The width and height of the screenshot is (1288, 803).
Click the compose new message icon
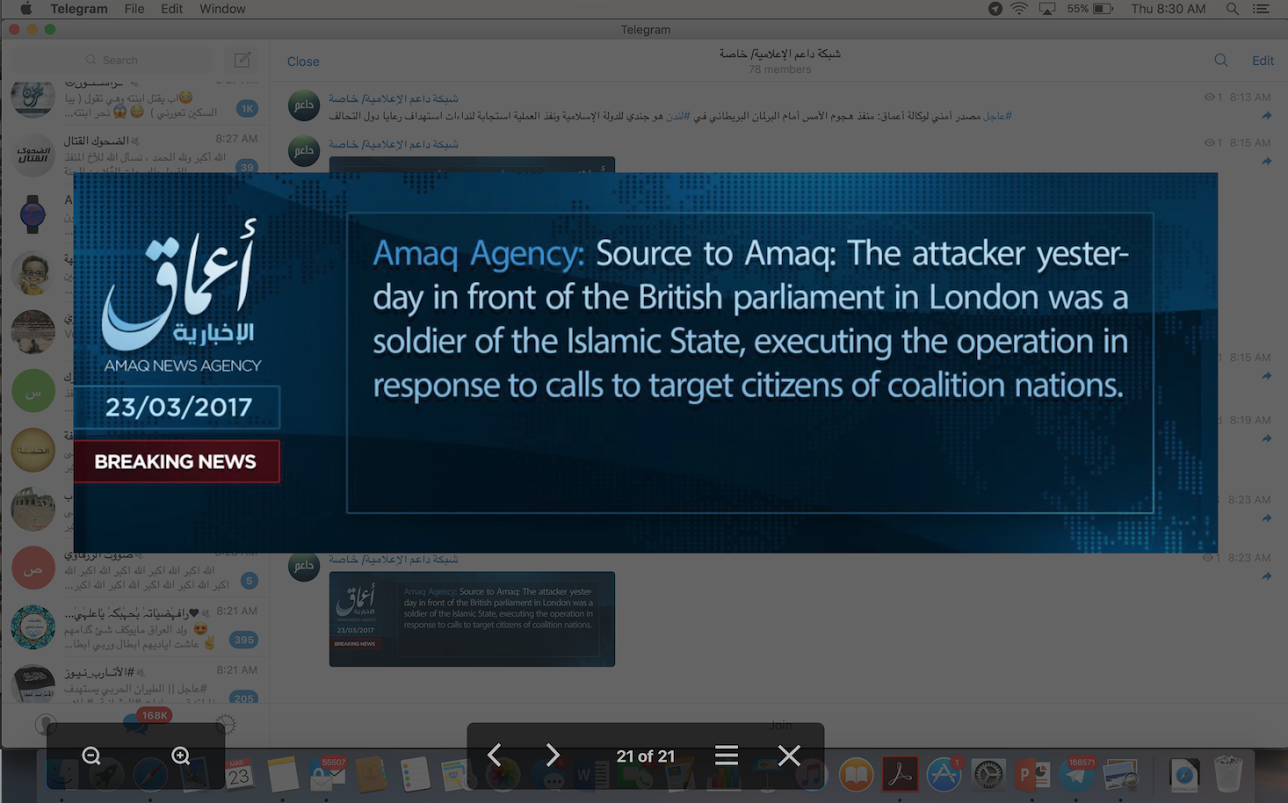pyautogui.click(x=242, y=60)
